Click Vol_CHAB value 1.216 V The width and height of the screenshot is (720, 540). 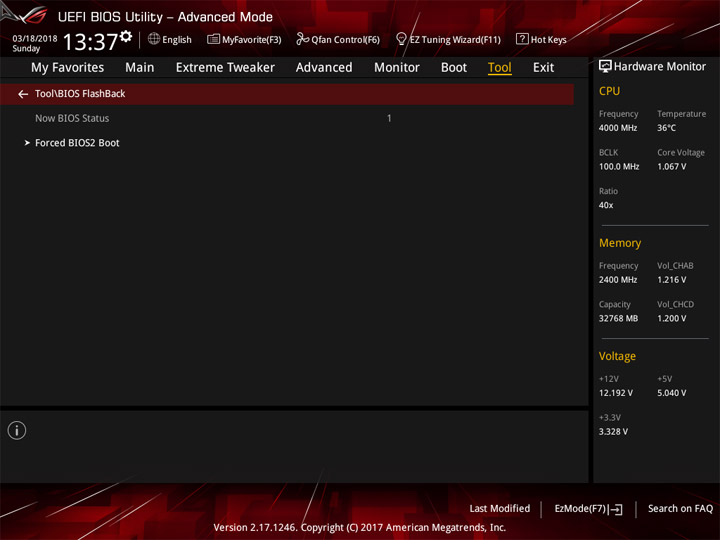(x=672, y=280)
